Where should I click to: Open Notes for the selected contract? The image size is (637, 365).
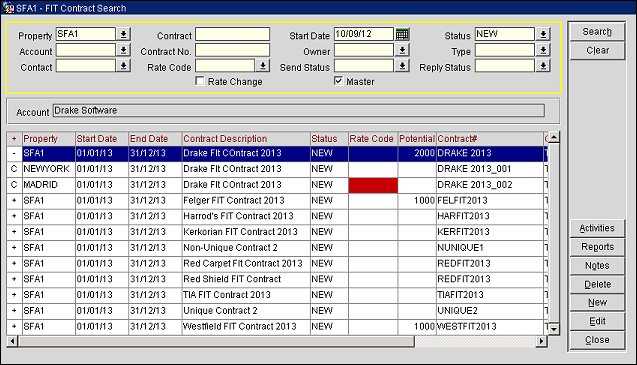[x=597, y=265]
